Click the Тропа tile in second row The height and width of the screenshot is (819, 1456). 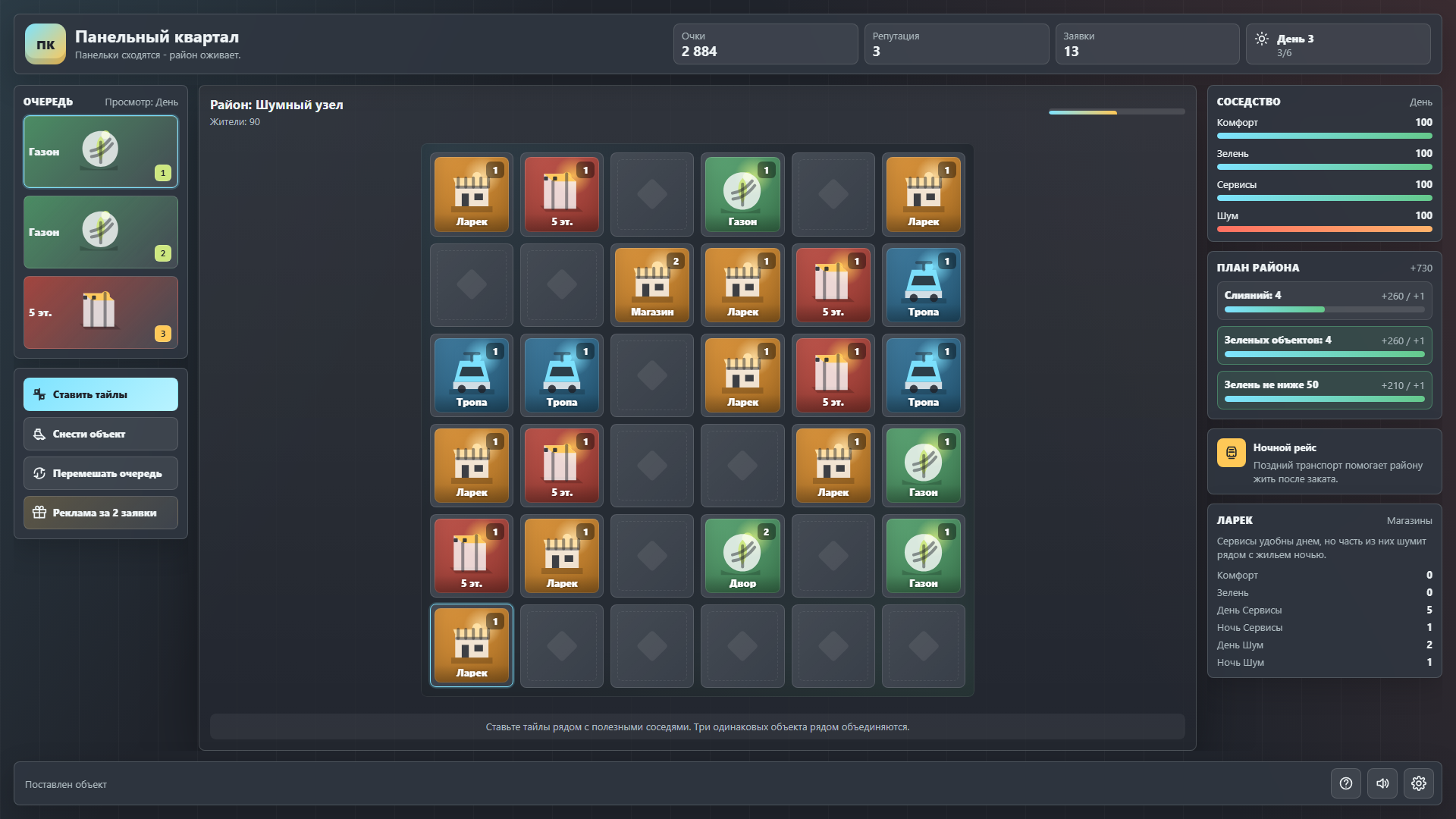click(924, 284)
